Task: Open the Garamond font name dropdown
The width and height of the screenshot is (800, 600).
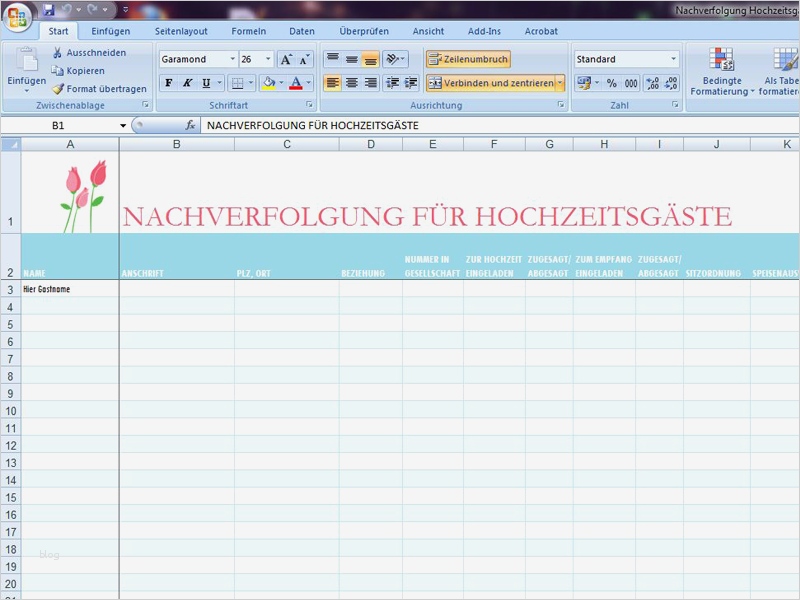Action: tap(233, 59)
